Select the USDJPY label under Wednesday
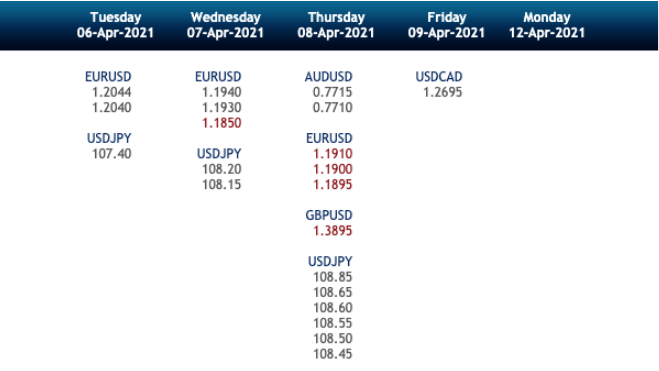The image size is (659, 371). (219, 154)
